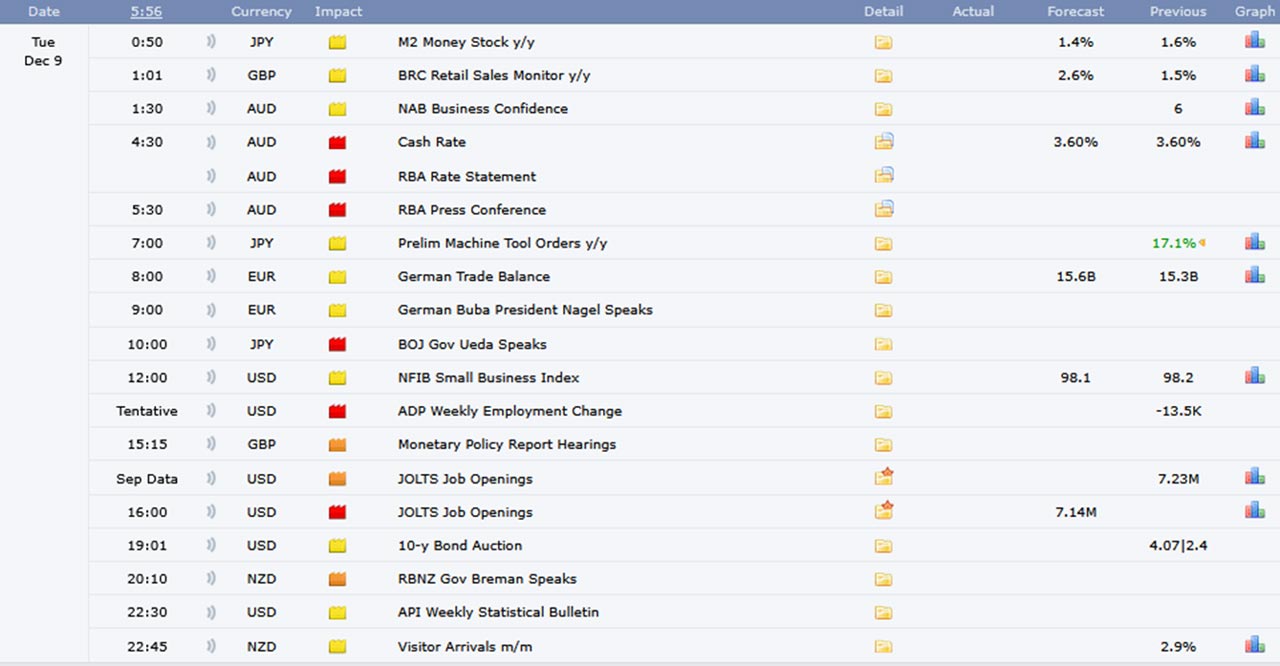Click the 5:56 time link in the header

(147, 12)
